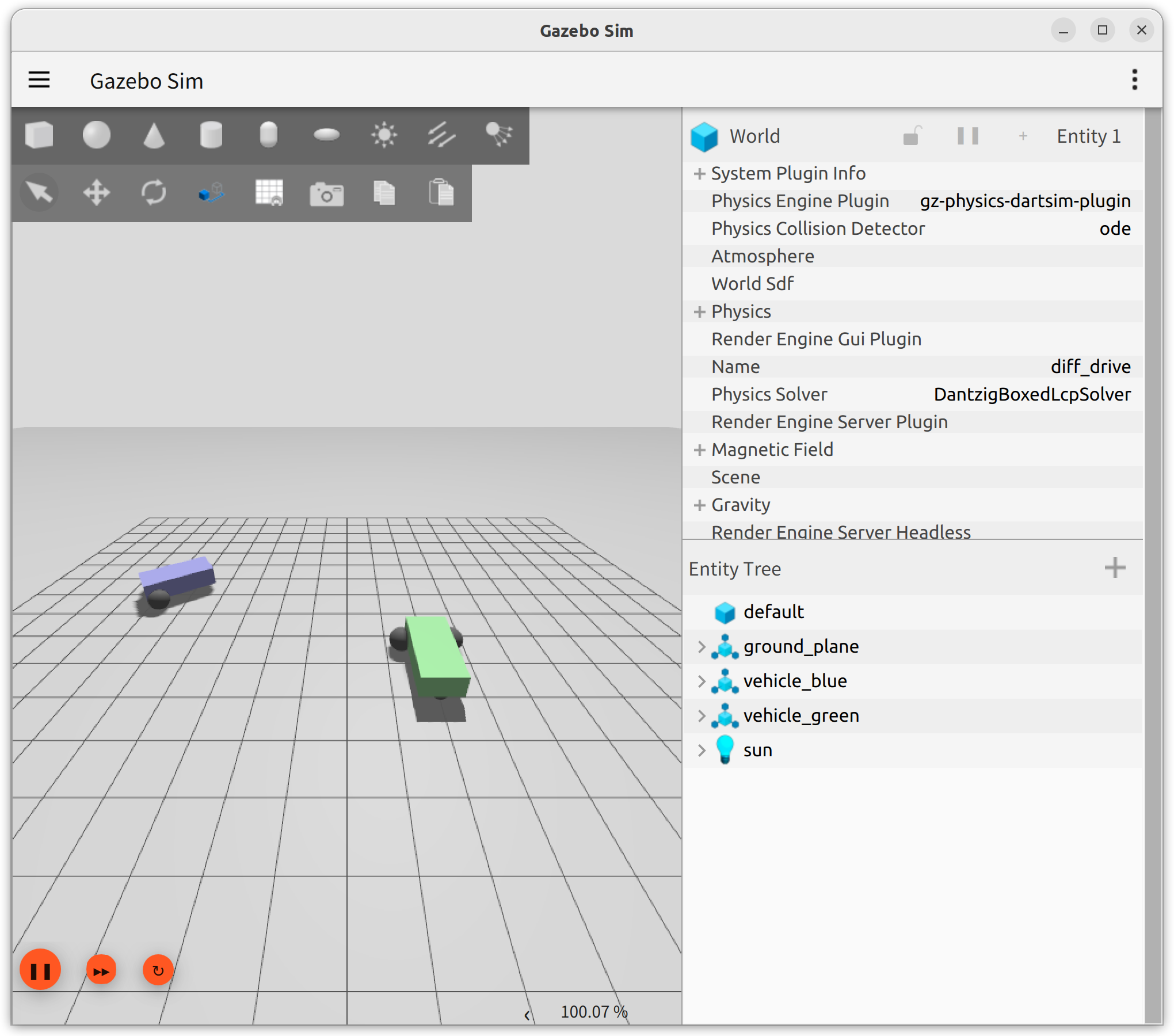This screenshot has width=1174, height=1036.
Task: Take a screenshot with camera icon
Action: point(326,193)
